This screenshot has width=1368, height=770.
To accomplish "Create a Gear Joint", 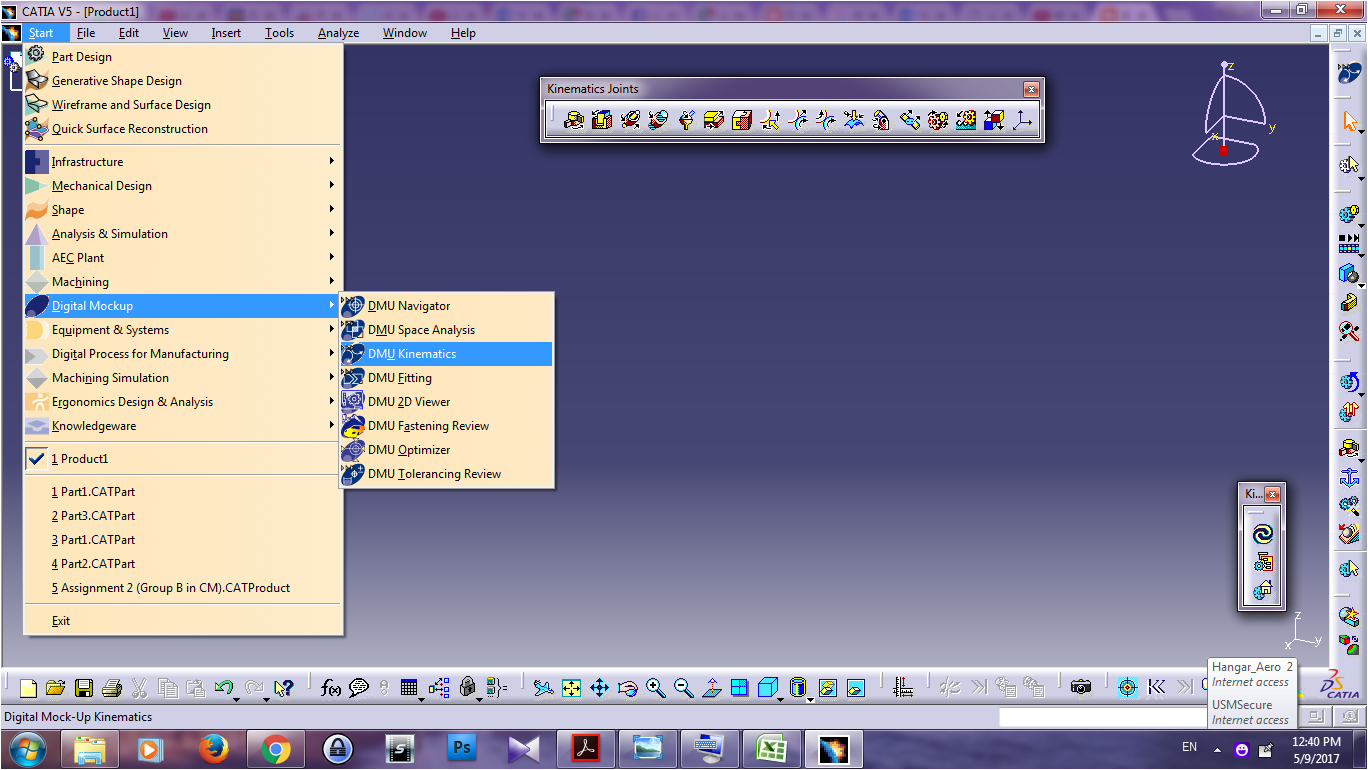I will click(x=937, y=119).
